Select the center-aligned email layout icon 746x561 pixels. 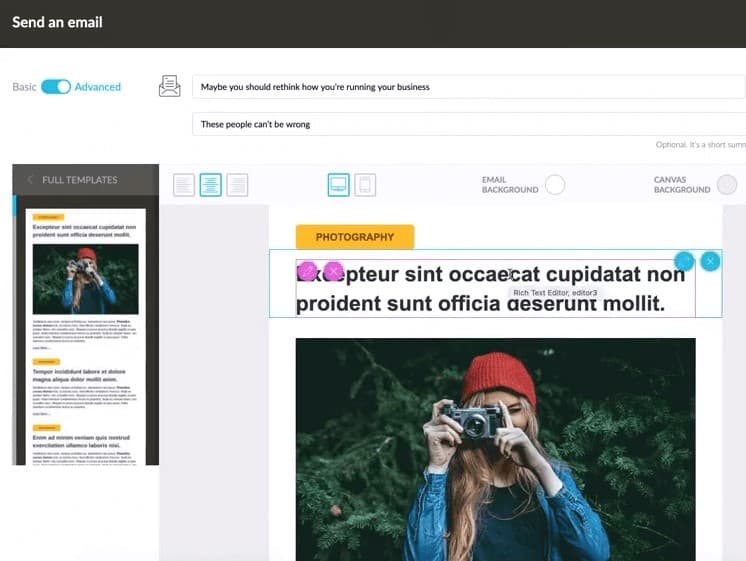[211, 185]
